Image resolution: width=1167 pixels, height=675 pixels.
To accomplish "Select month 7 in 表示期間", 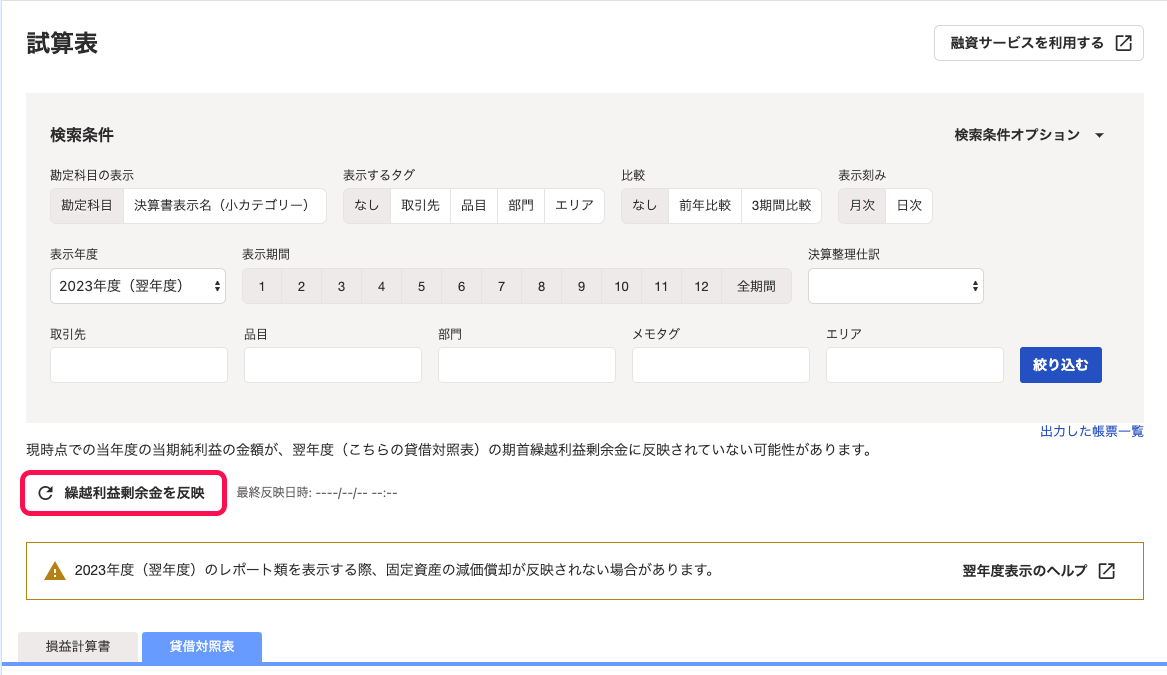I will [502, 287].
